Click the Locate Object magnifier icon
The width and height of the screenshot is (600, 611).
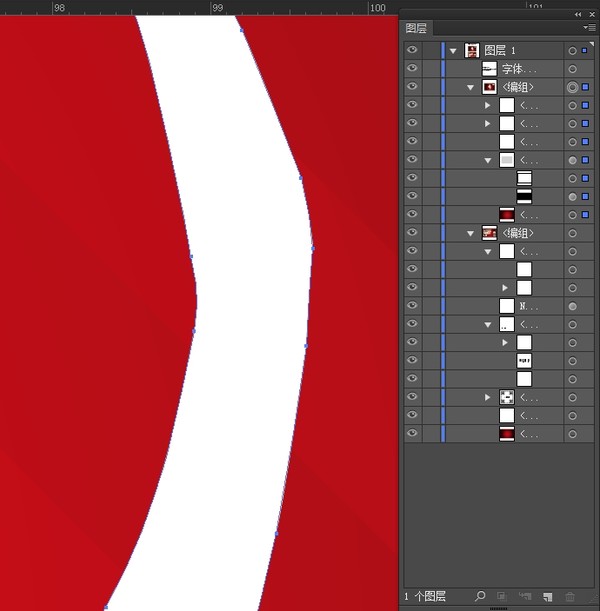click(480, 596)
